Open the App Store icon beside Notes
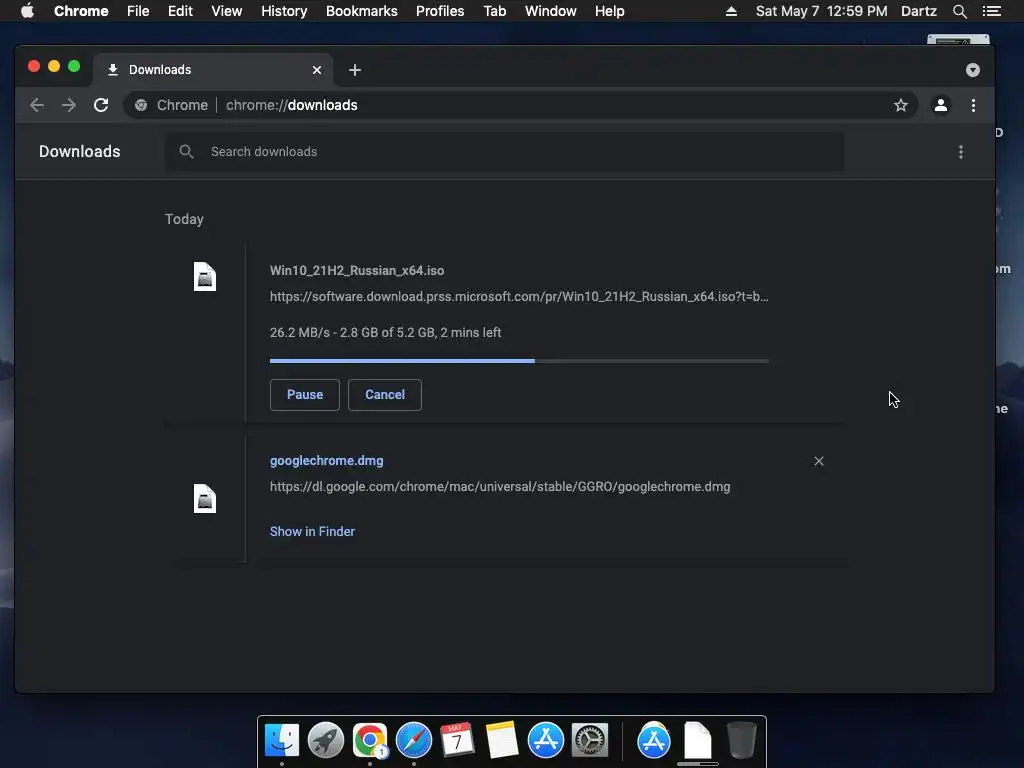 [x=545, y=740]
